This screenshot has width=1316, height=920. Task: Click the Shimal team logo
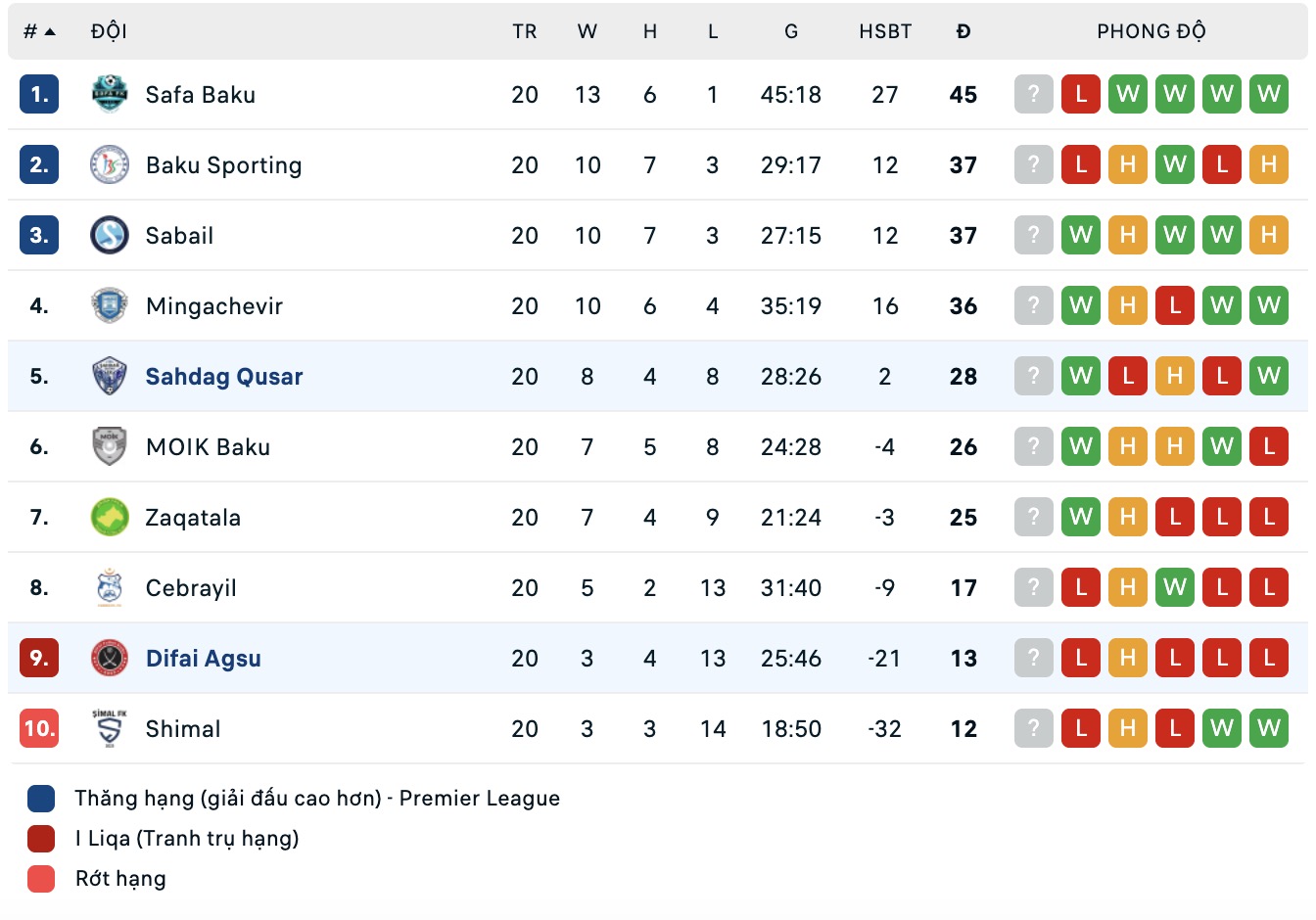click(x=110, y=729)
